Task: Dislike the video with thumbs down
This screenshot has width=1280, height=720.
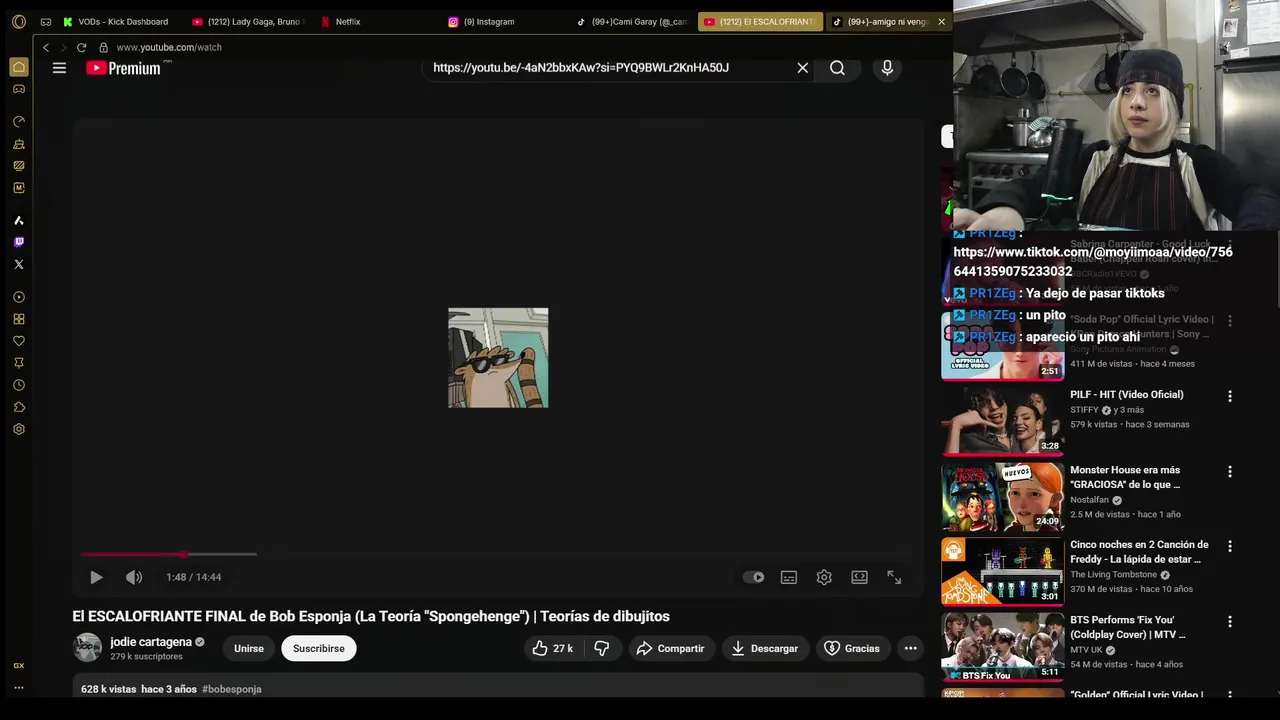Action: pos(602,648)
